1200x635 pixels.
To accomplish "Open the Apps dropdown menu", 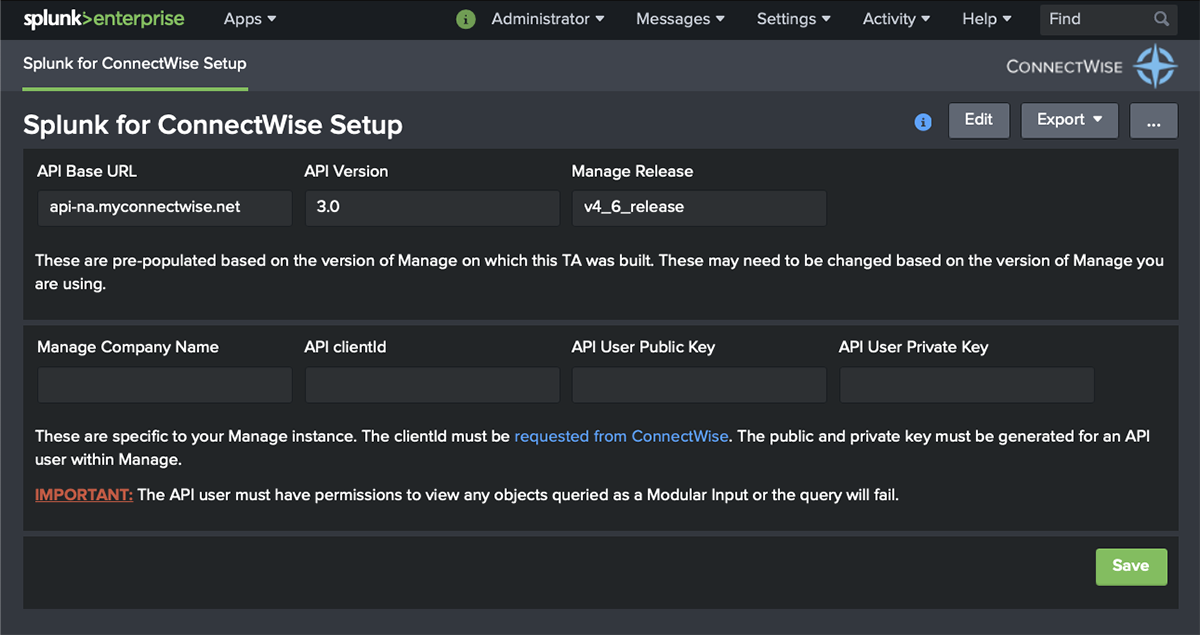I will pos(249,19).
